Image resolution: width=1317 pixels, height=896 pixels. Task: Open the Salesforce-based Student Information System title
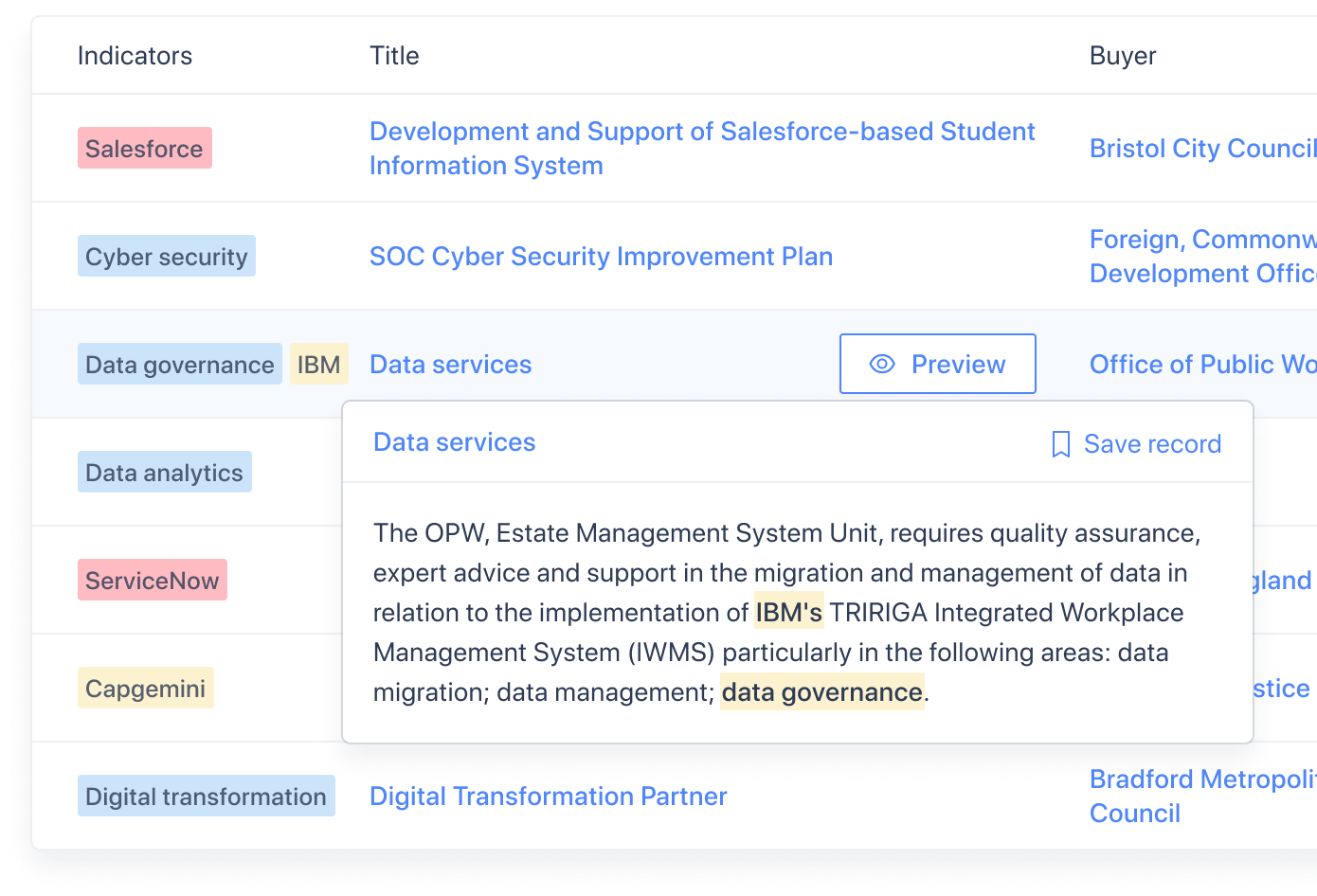click(x=702, y=148)
